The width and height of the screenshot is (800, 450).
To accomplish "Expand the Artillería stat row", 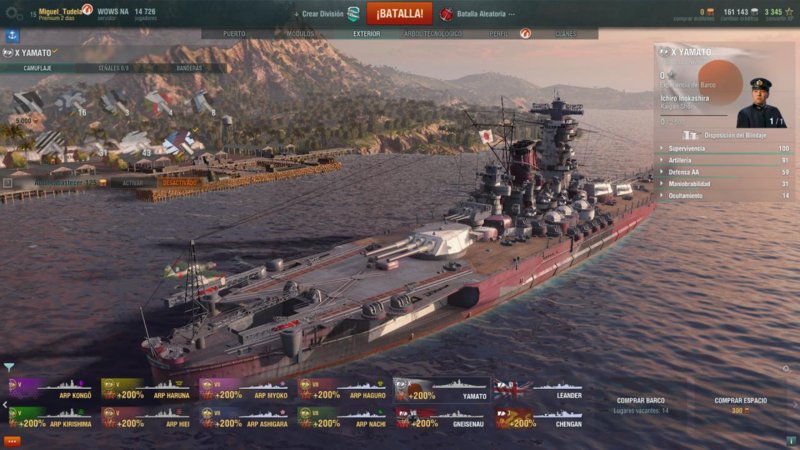I will coord(724,160).
